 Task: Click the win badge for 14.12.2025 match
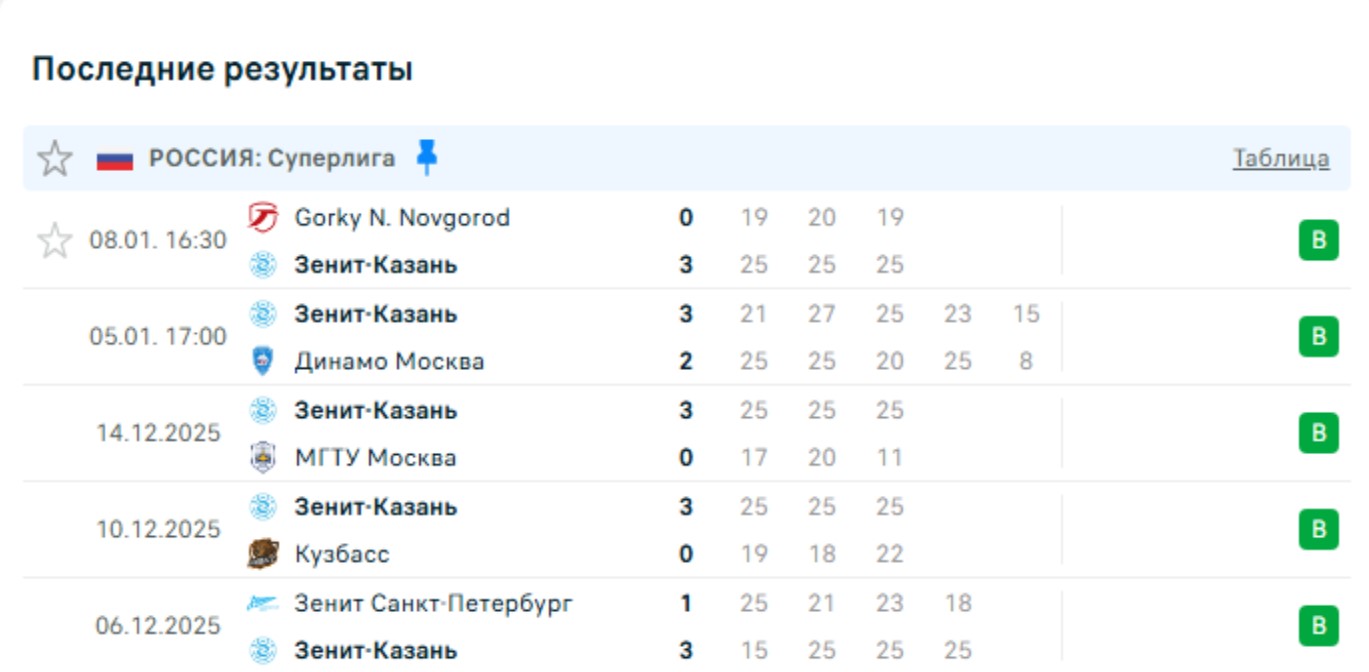1318,433
